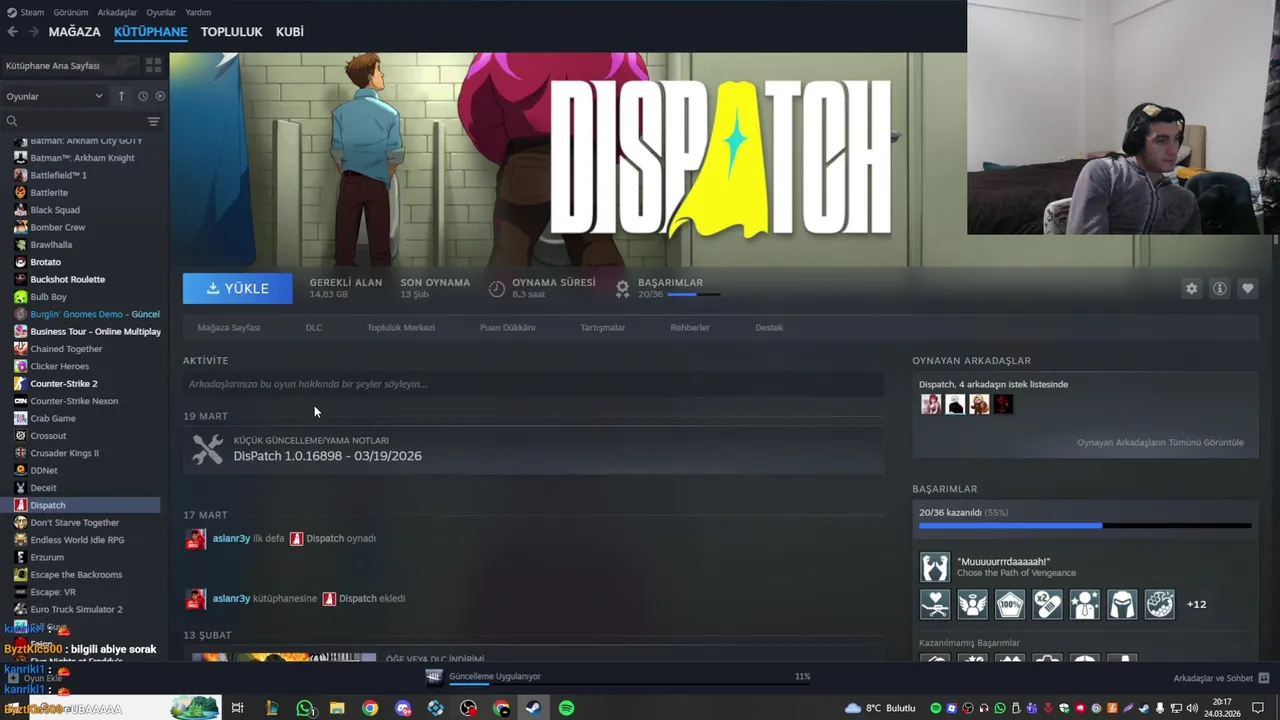Open the Görünüm menu
The height and width of the screenshot is (720, 1280).
coord(71,12)
